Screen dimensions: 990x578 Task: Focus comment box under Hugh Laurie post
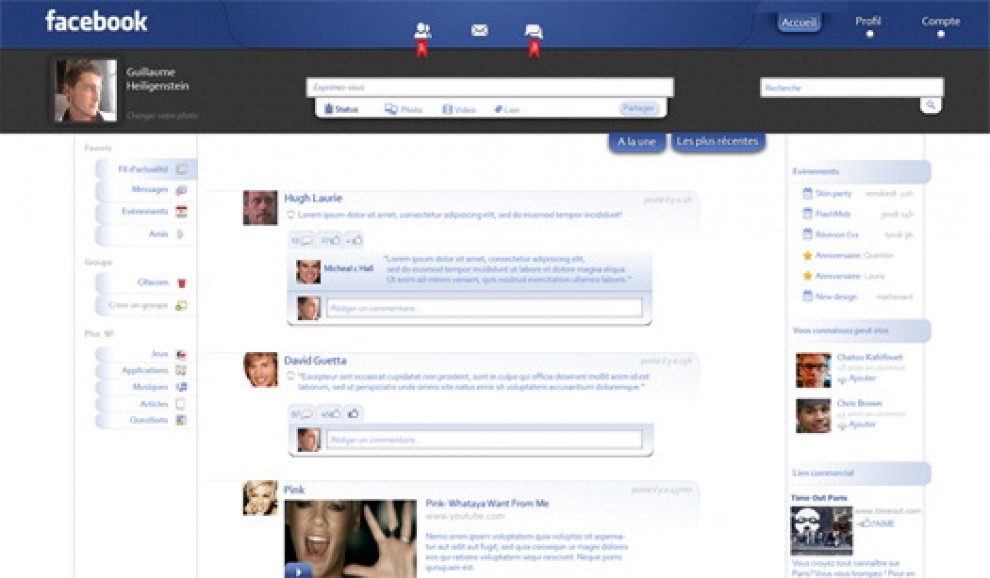484,308
